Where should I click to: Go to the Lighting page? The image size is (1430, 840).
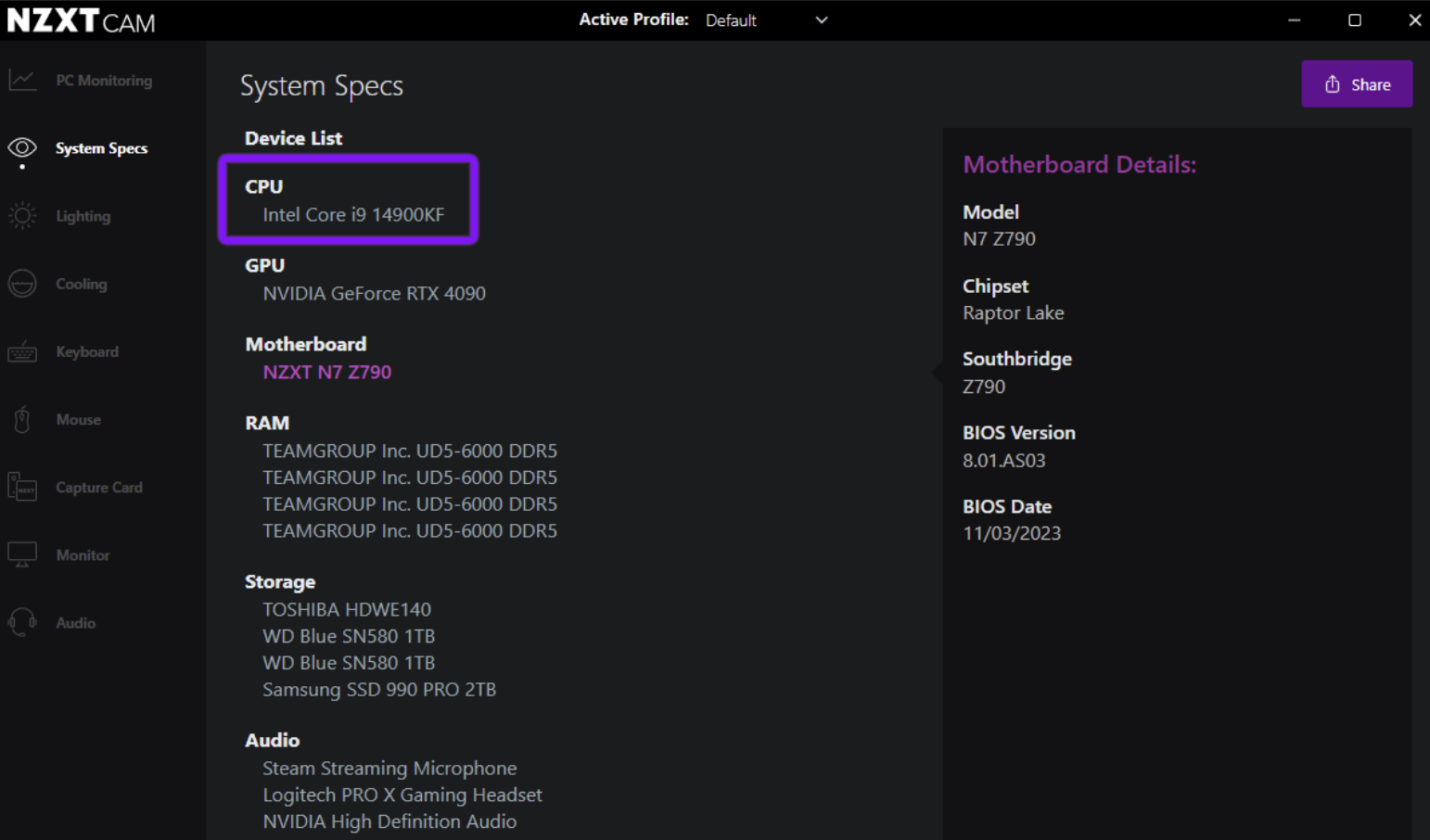pos(83,216)
